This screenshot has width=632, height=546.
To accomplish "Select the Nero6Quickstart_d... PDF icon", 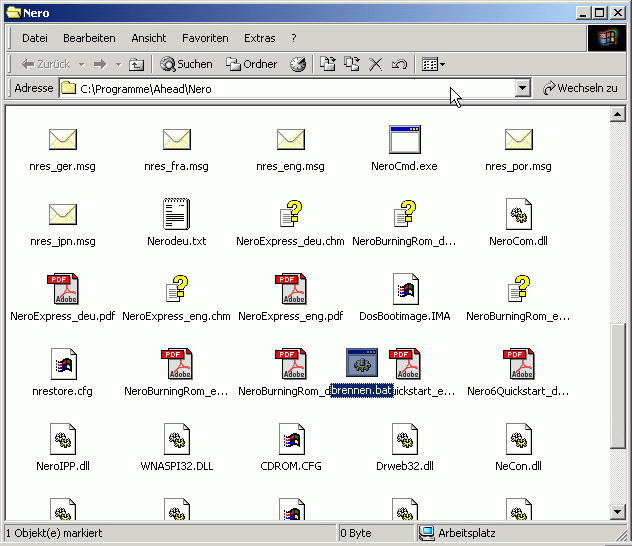I will [519, 364].
